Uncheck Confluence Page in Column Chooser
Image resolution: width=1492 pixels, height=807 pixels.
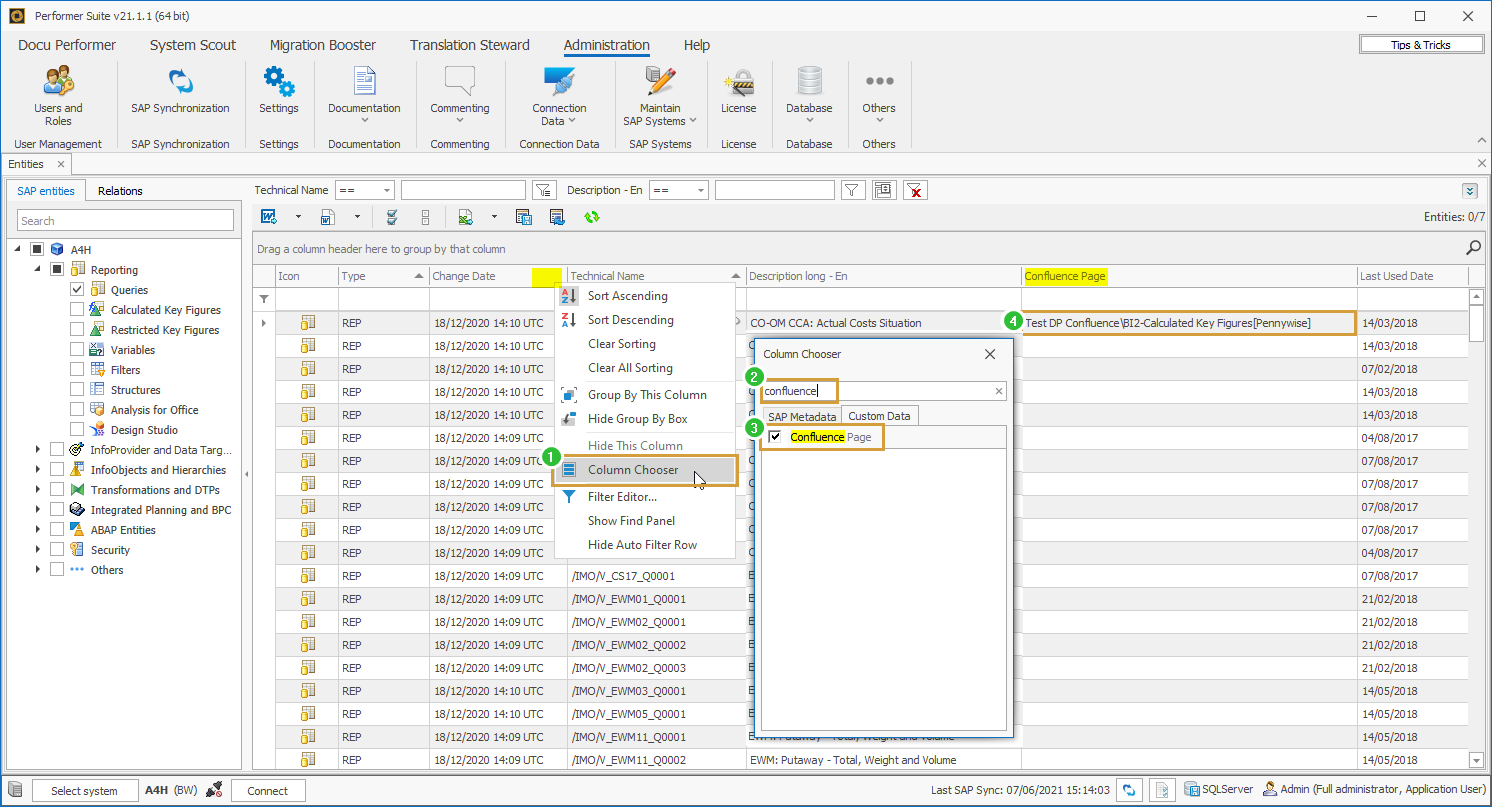pos(775,437)
